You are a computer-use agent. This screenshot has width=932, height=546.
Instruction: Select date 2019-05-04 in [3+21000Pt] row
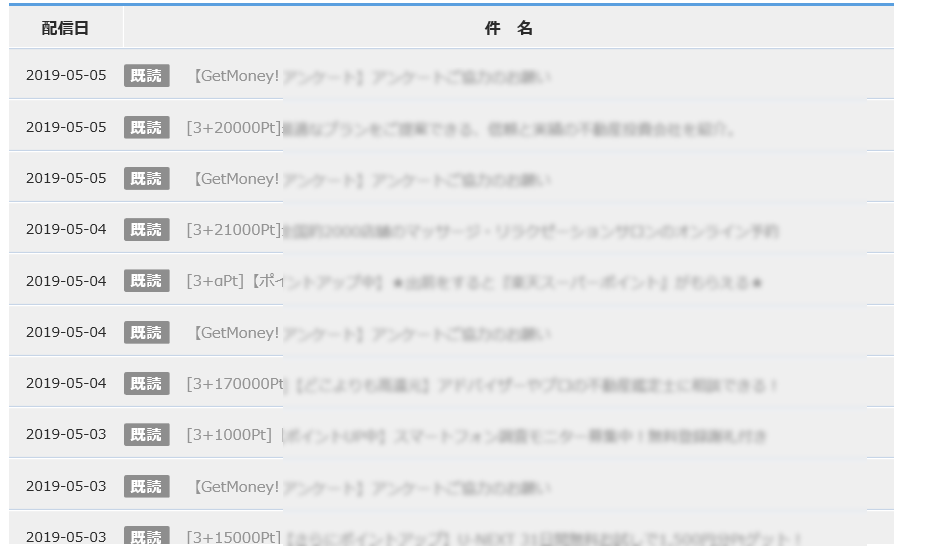pyautogui.click(x=66, y=229)
